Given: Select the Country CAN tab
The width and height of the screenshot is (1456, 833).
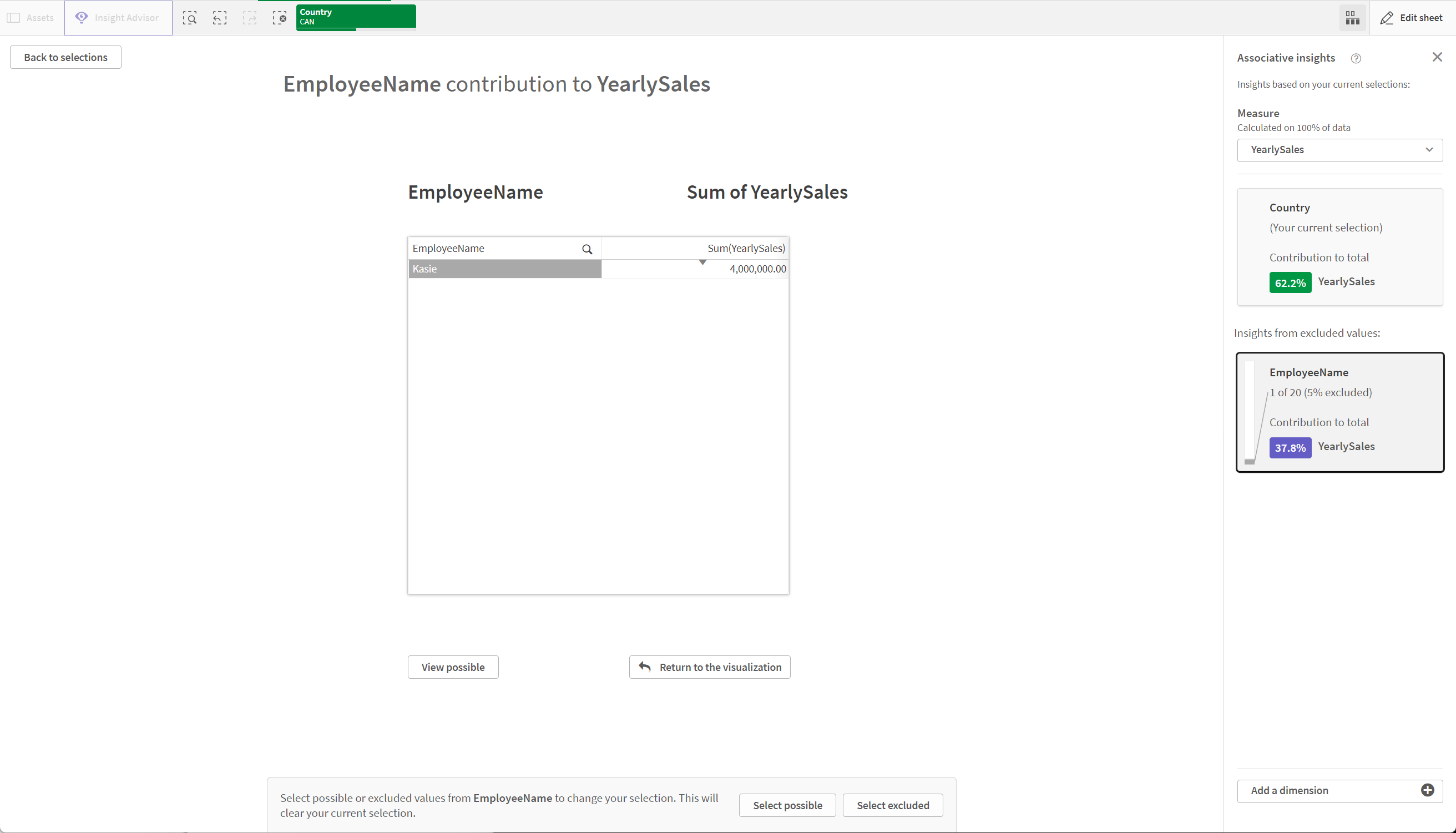Looking at the screenshot, I should [355, 17].
